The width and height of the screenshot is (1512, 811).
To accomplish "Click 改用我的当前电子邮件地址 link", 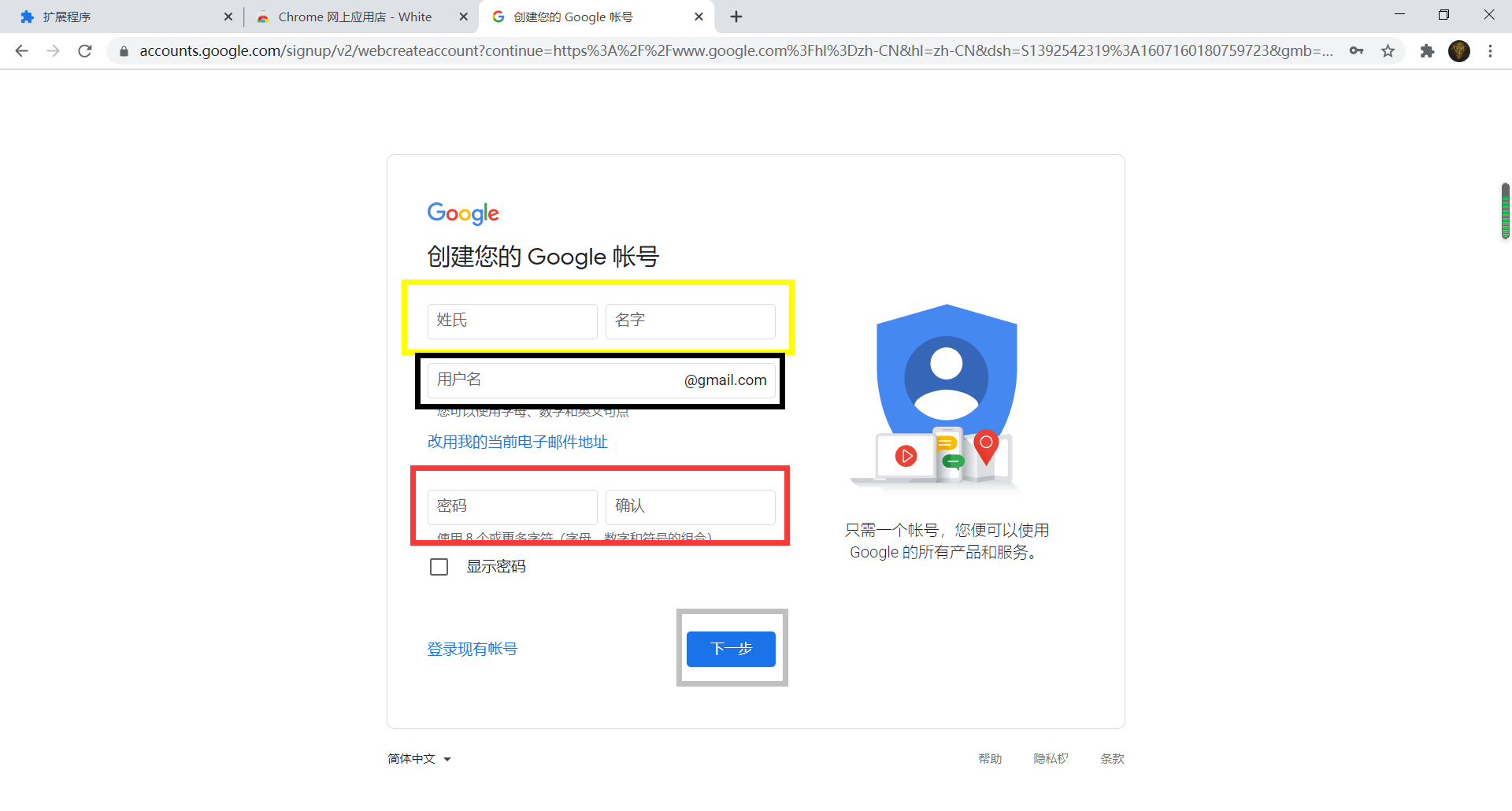I will [x=517, y=442].
